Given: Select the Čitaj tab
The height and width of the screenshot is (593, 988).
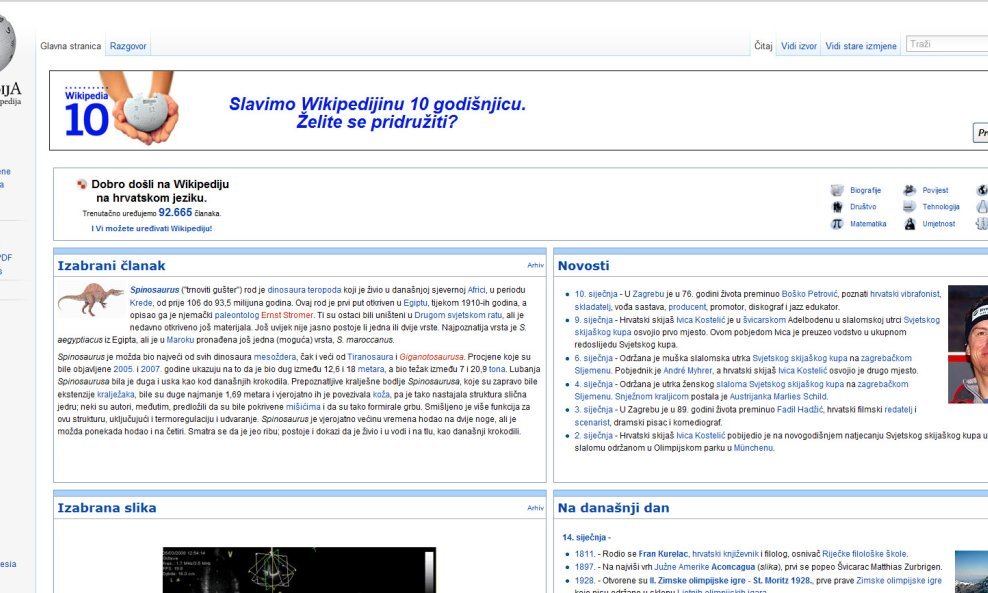Looking at the screenshot, I should (763, 46).
